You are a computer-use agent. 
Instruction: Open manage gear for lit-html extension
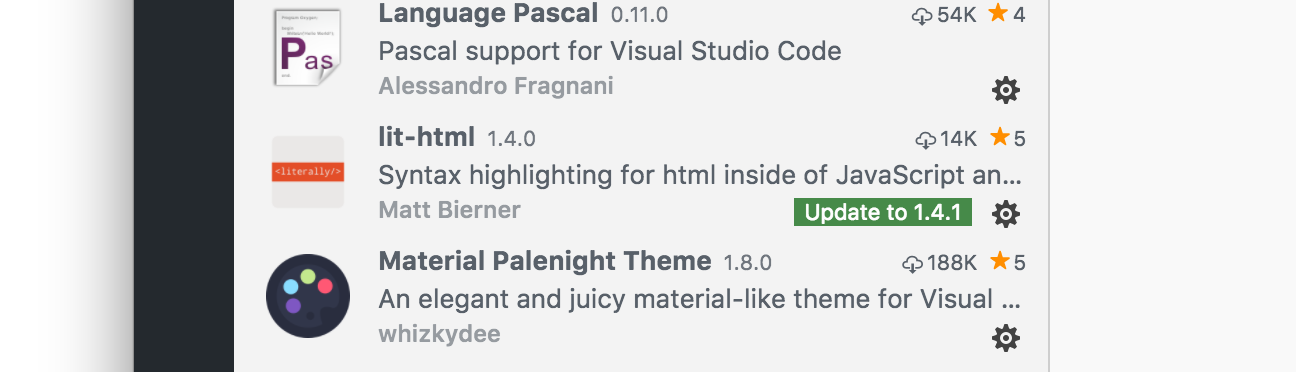(1005, 214)
